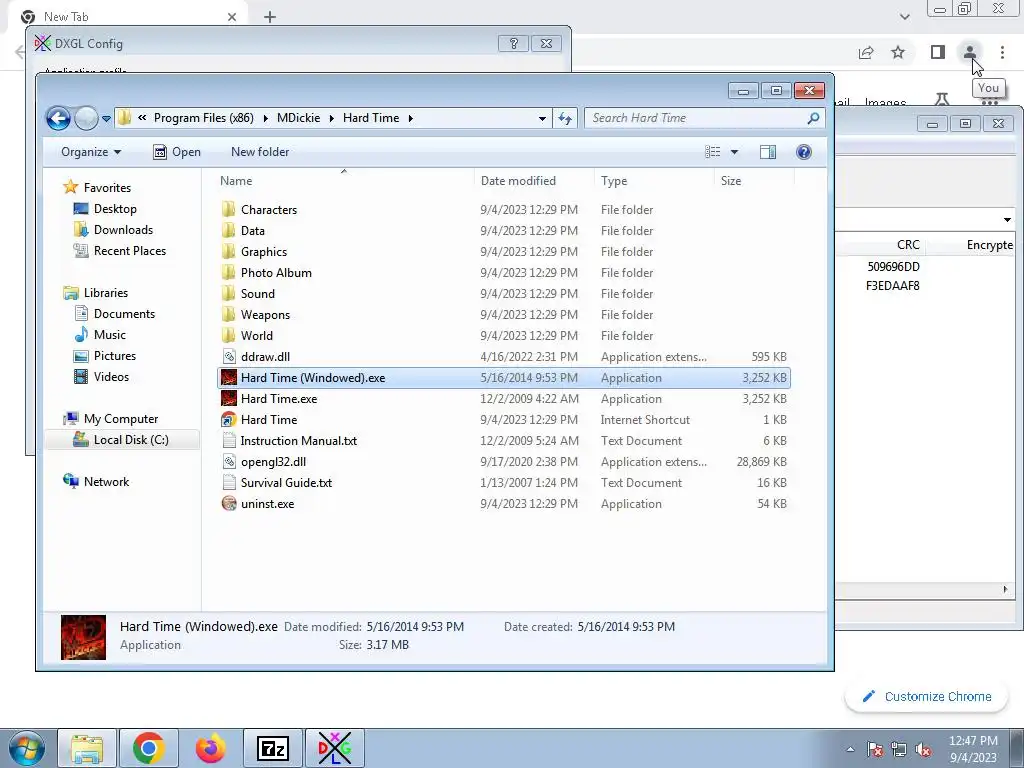Click the Customize Chrome button
Screen dimensions: 1024x768
[927, 697]
